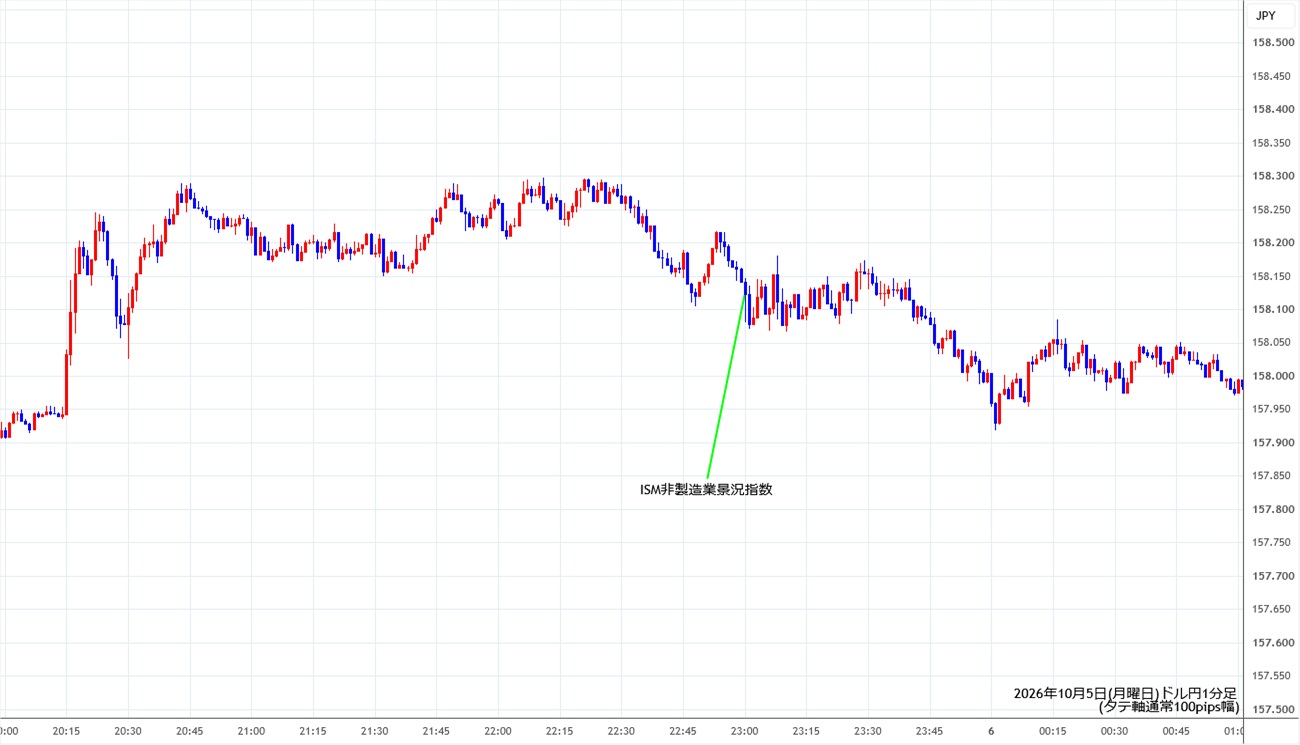
Task: Select the ISM非製造業景況指数 annotation text
Action: click(706, 489)
